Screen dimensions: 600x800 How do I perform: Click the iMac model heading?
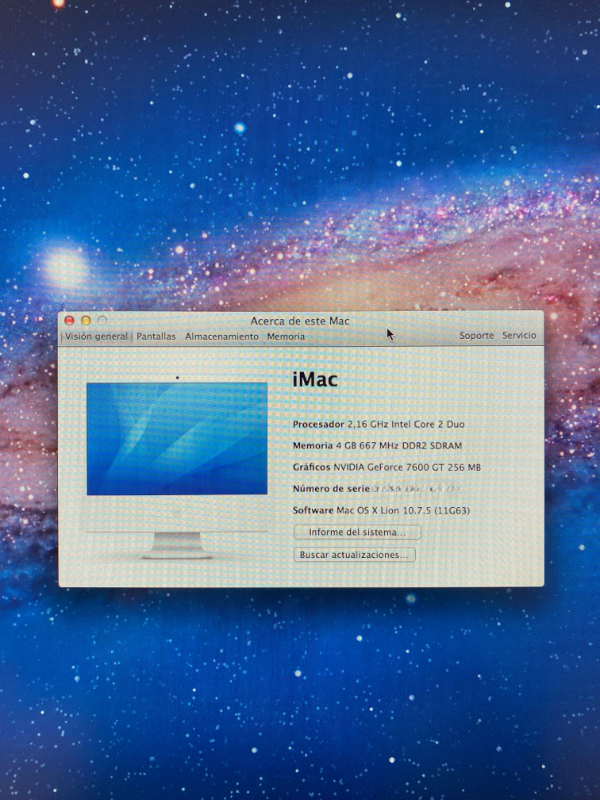(315, 380)
